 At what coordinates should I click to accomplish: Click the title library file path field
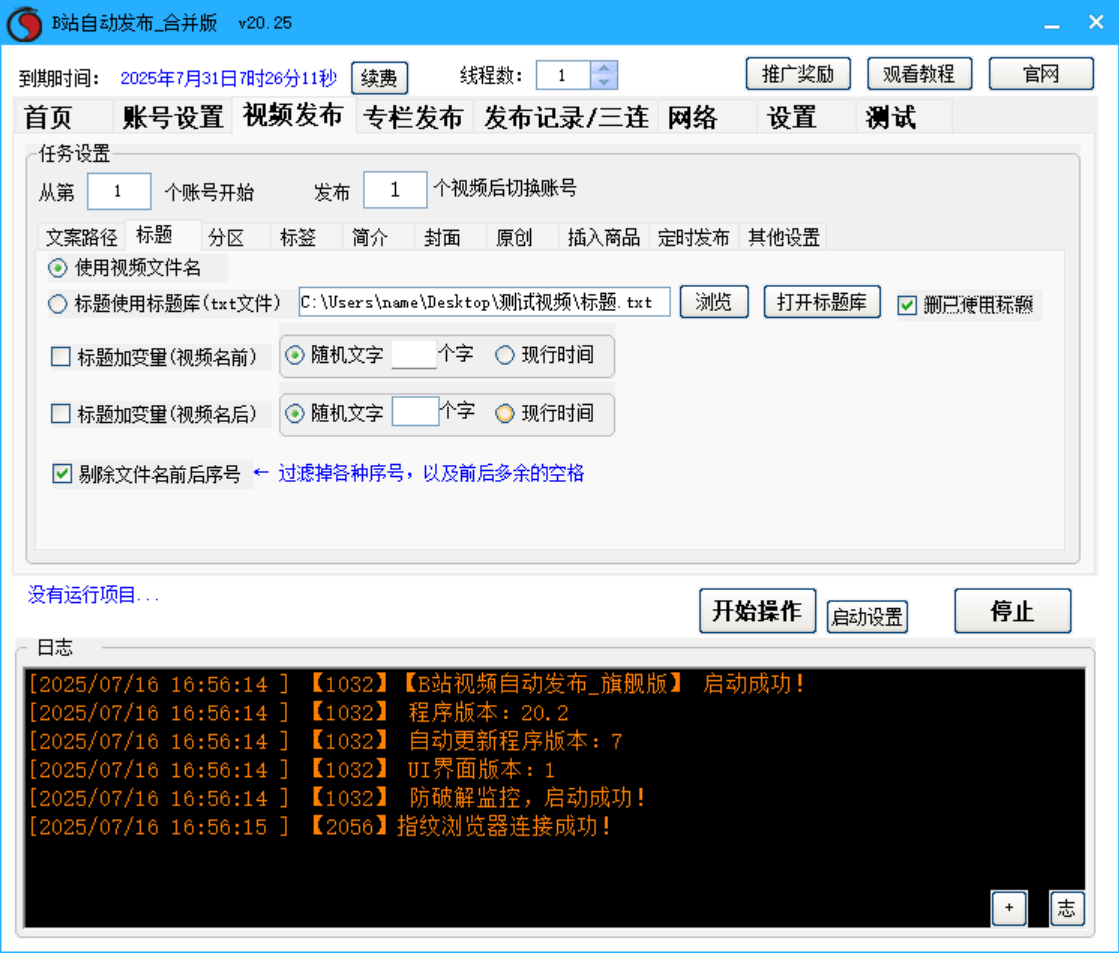tap(485, 302)
